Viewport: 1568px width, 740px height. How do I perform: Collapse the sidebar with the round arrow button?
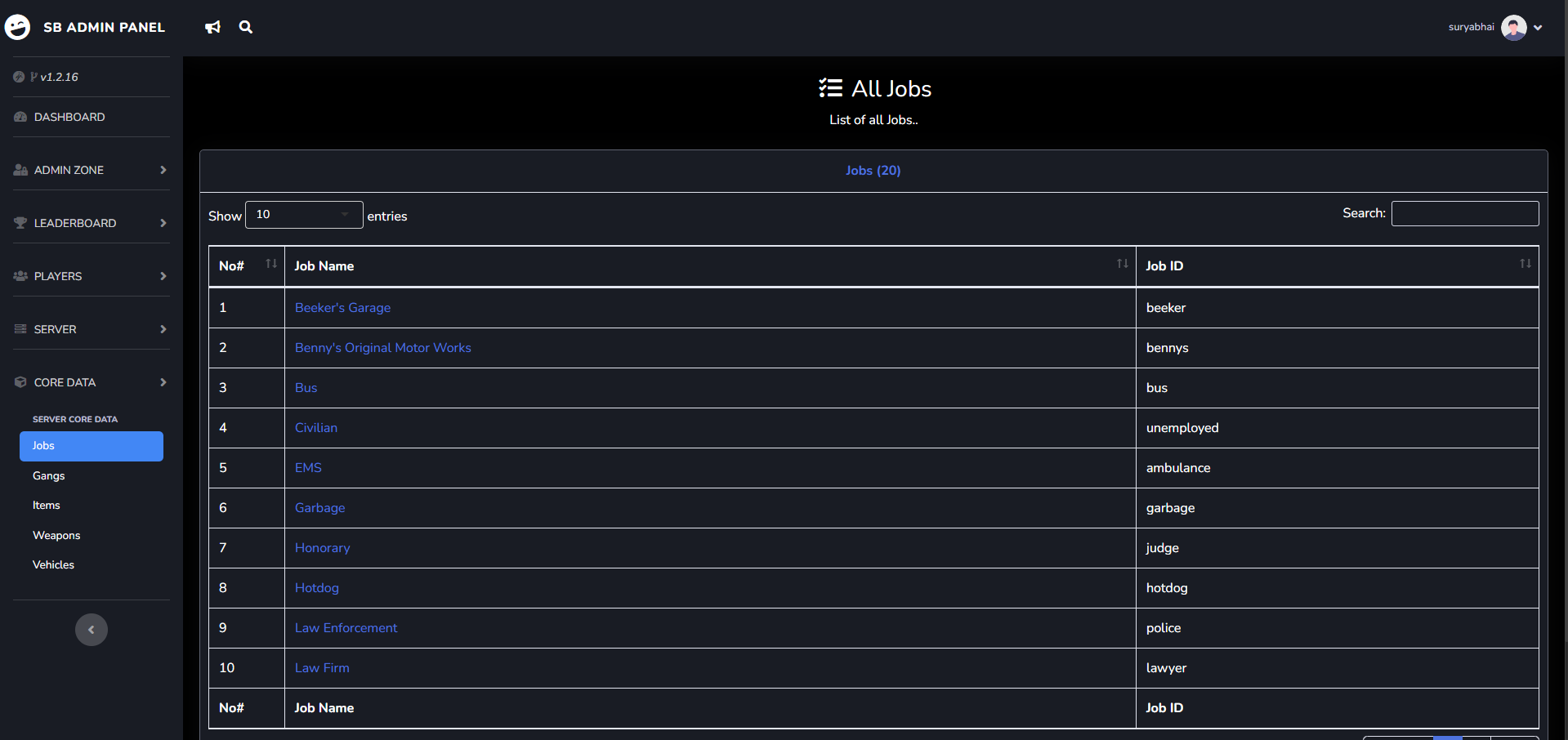coord(92,630)
